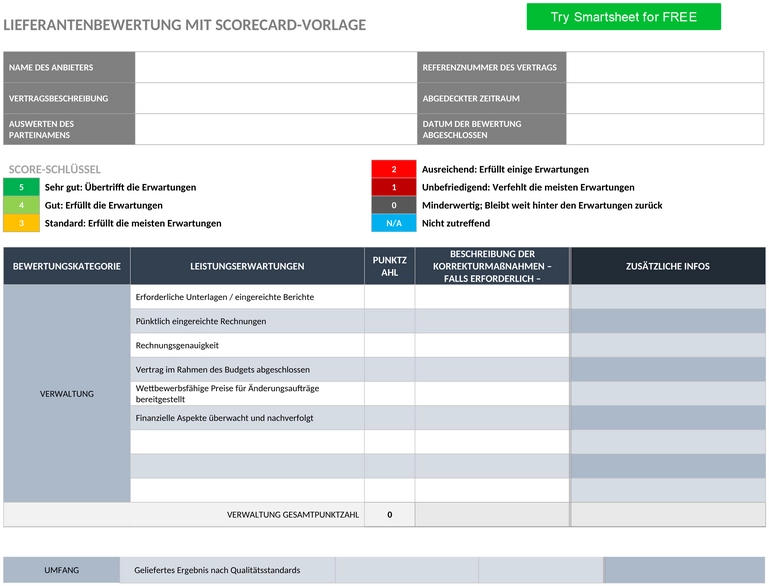The height and width of the screenshot is (586, 769).
Task: Click the blue N/A swatch
Action: (x=394, y=223)
